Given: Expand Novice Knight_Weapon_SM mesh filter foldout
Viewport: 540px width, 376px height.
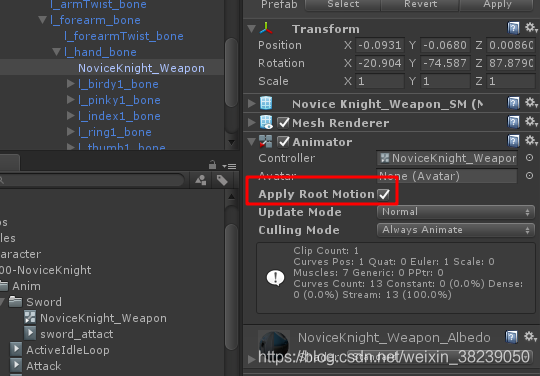Looking at the screenshot, I should (252, 103).
